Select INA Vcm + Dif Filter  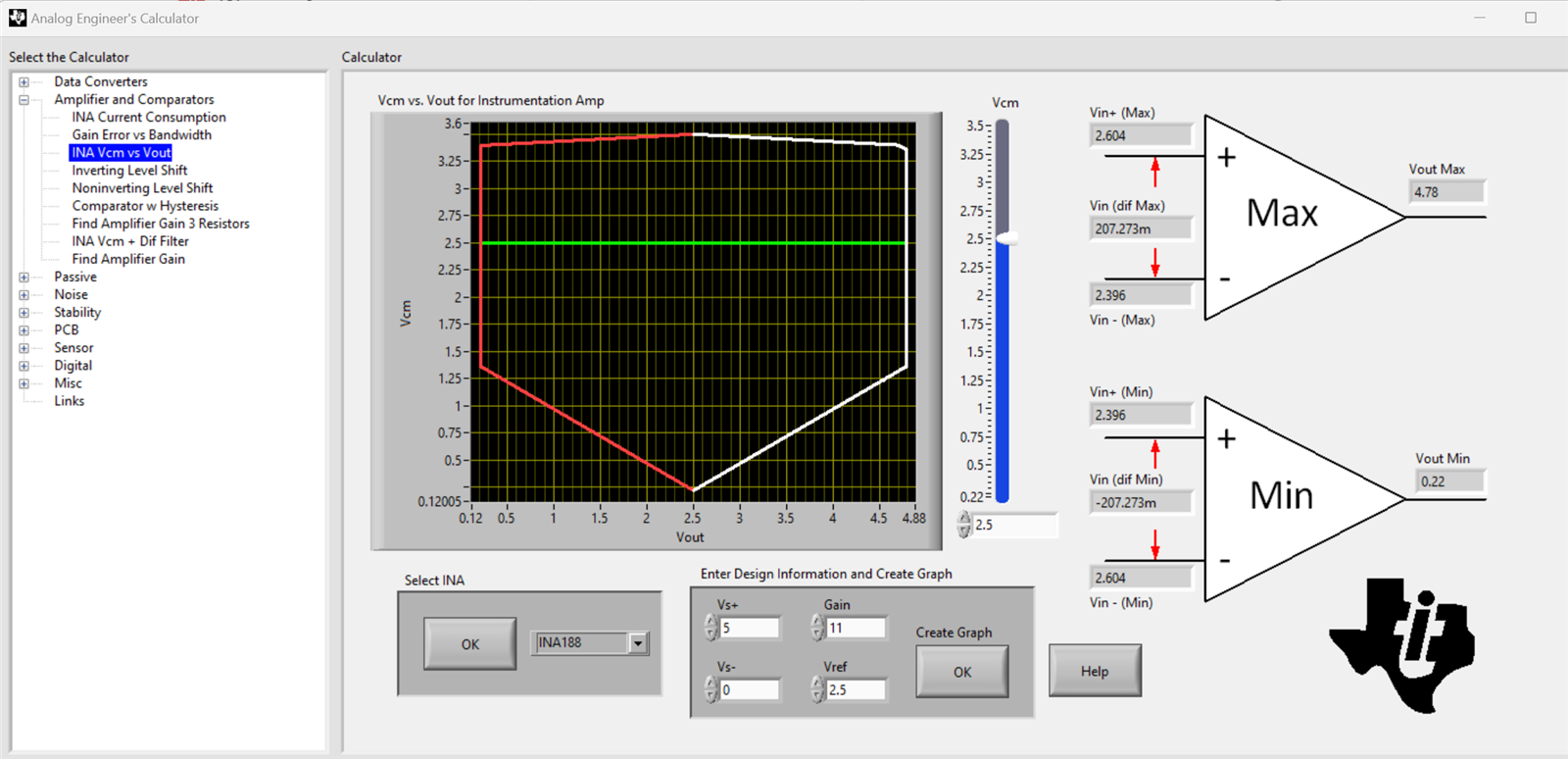click(x=130, y=241)
